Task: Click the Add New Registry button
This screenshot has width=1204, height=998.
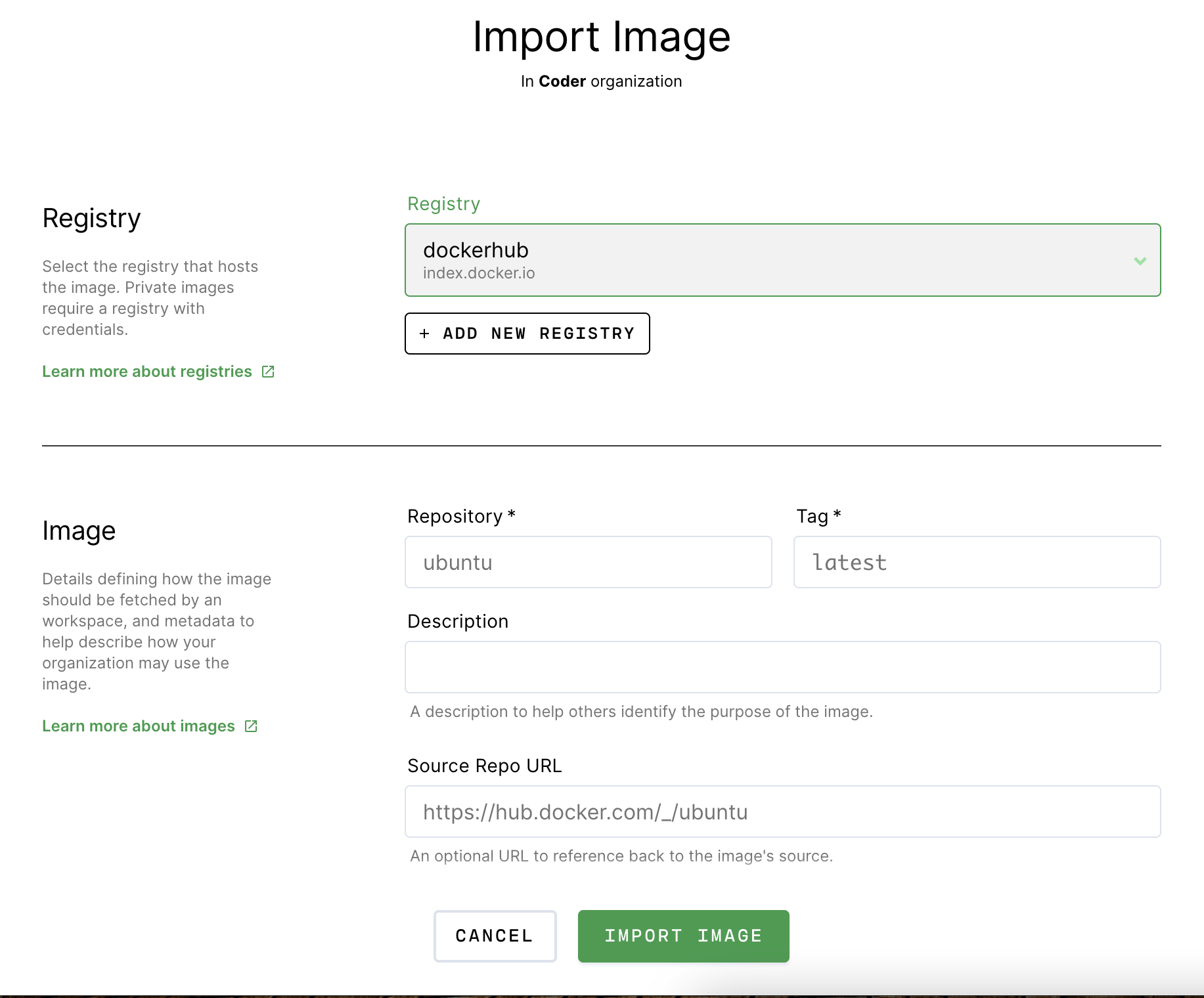Action: (527, 334)
